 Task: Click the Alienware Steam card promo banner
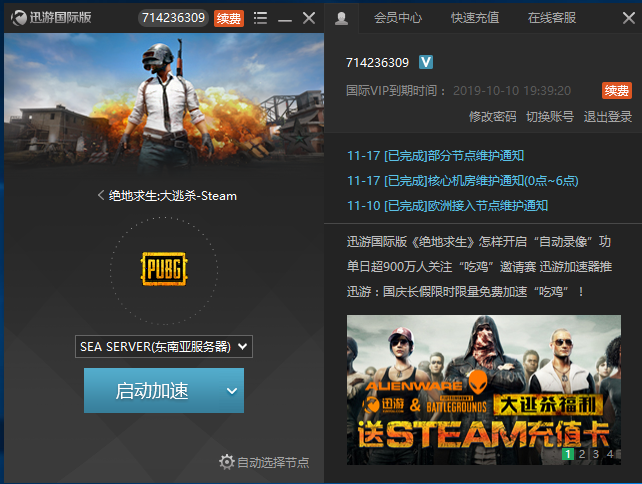pos(484,389)
